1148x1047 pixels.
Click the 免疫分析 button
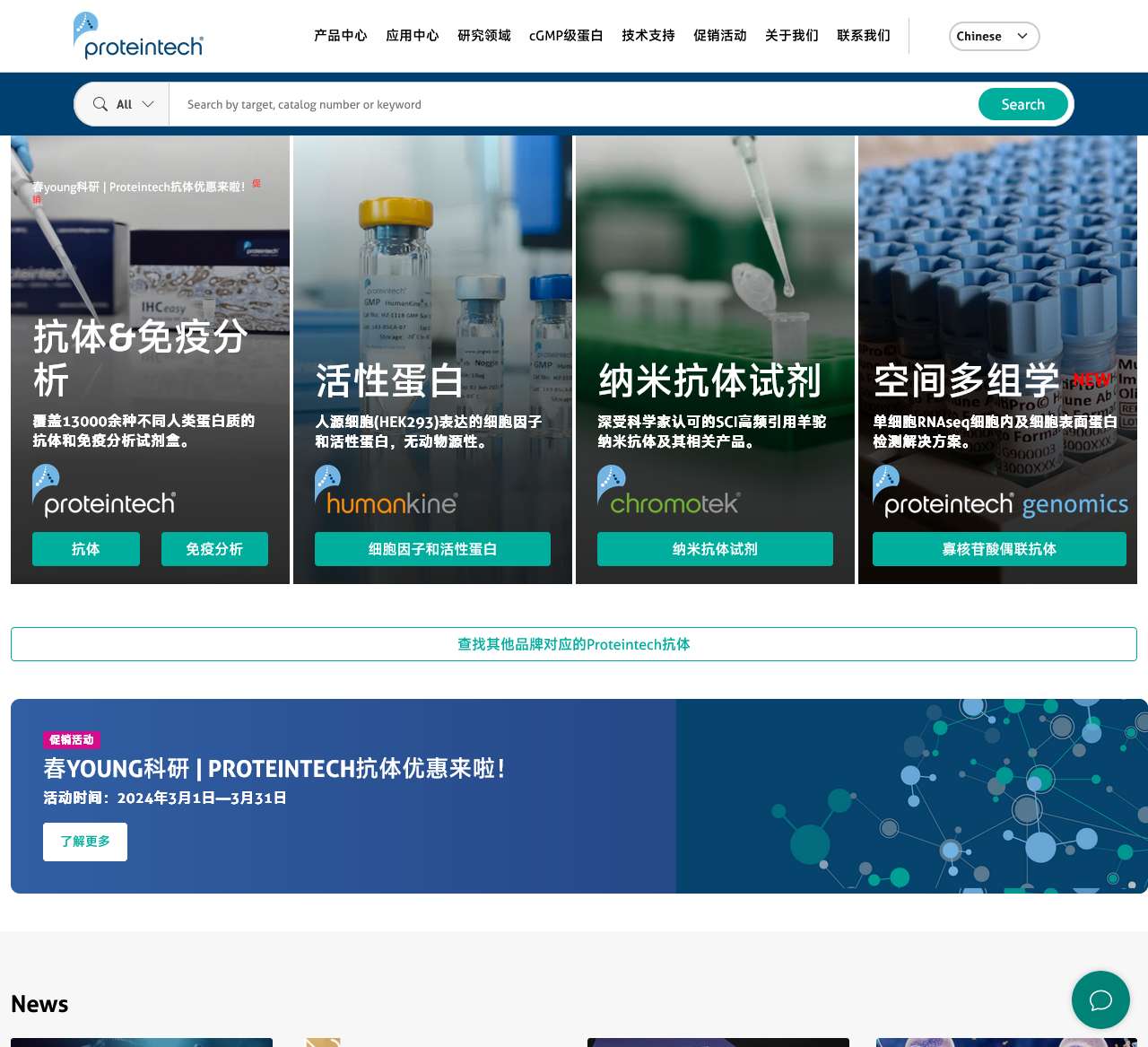coord(214,549)
